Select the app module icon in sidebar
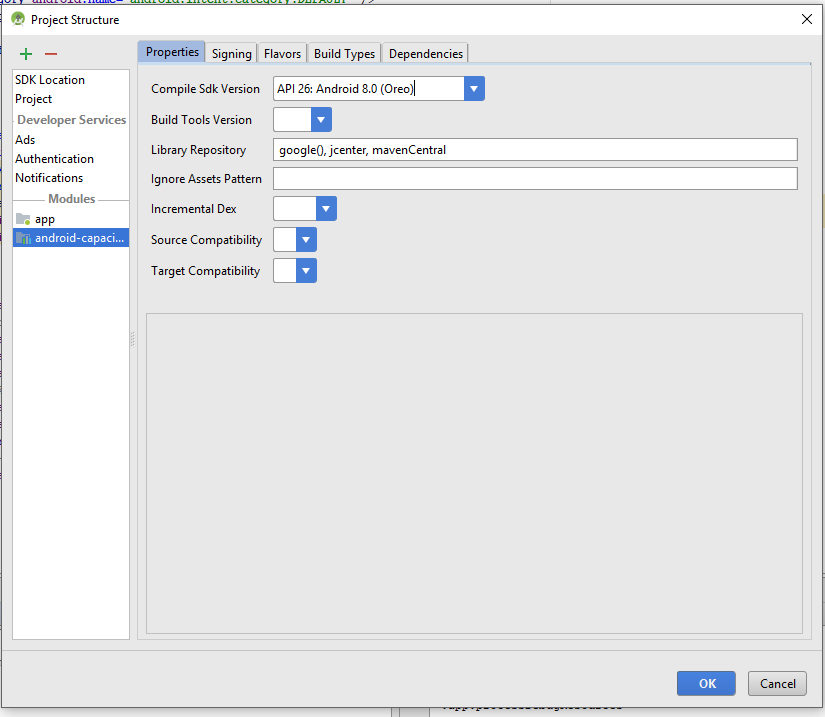 45,218
